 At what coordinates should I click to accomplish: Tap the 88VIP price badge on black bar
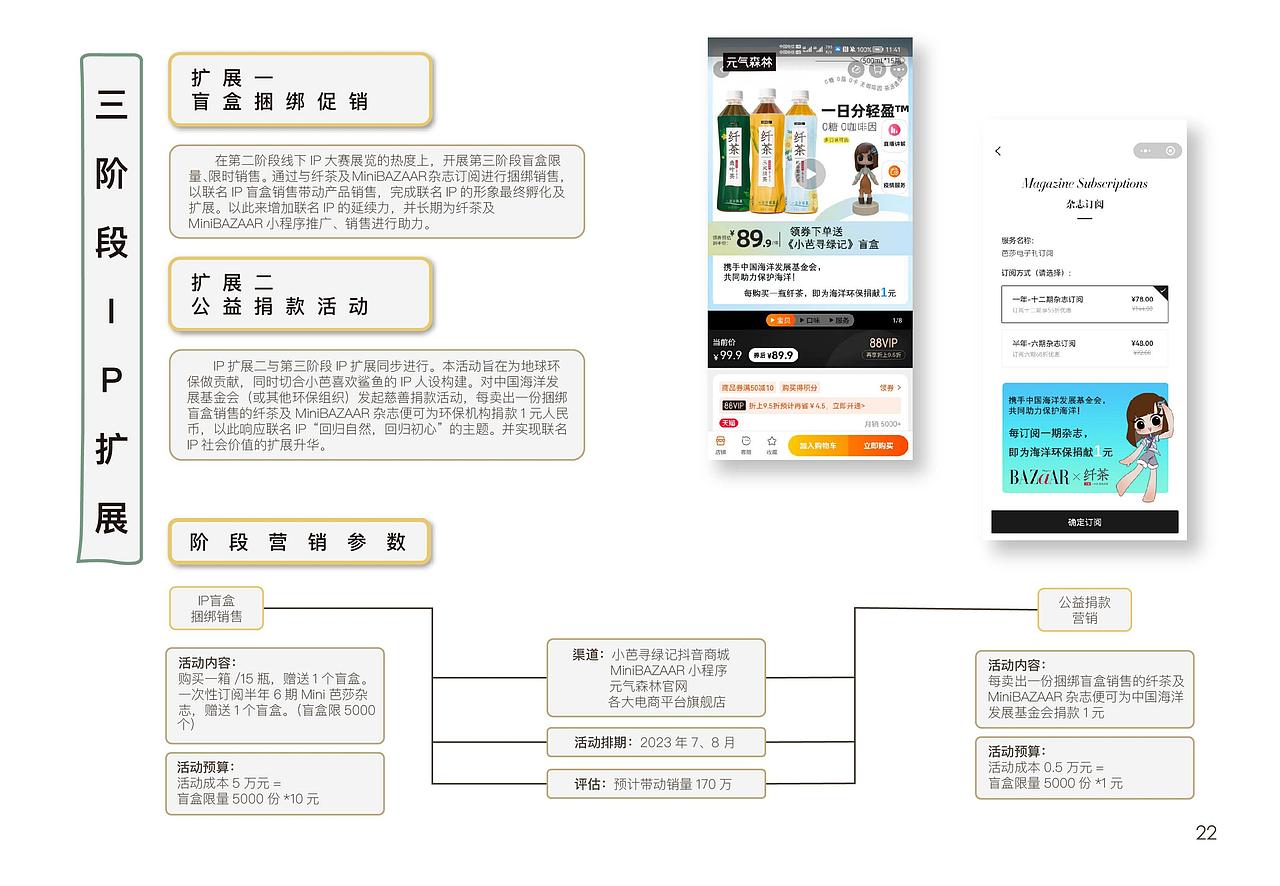tap(885, 348)
